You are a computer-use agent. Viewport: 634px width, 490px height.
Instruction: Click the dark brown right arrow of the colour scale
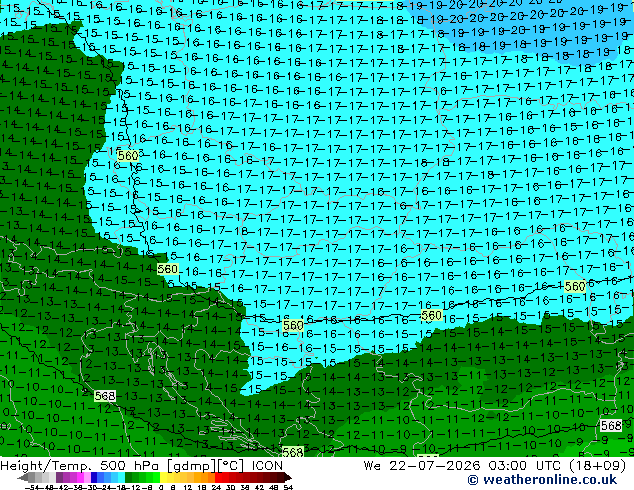click(x=287, y=478)
